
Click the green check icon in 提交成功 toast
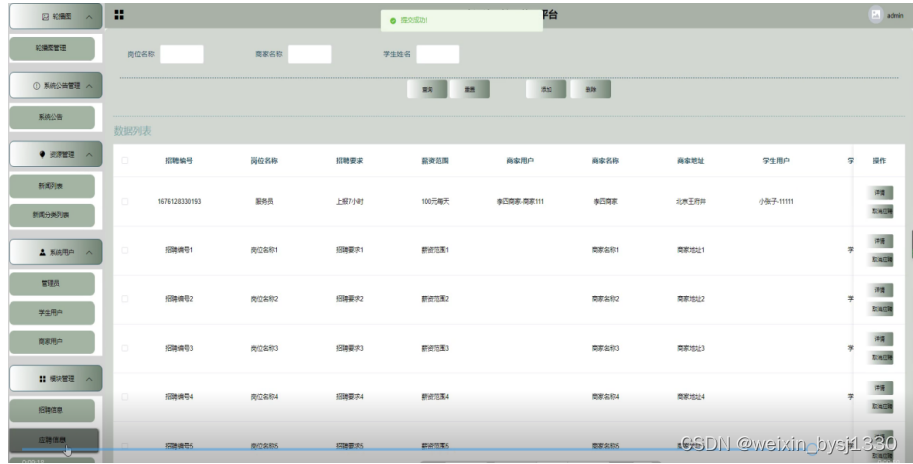[x=393, y=20]
